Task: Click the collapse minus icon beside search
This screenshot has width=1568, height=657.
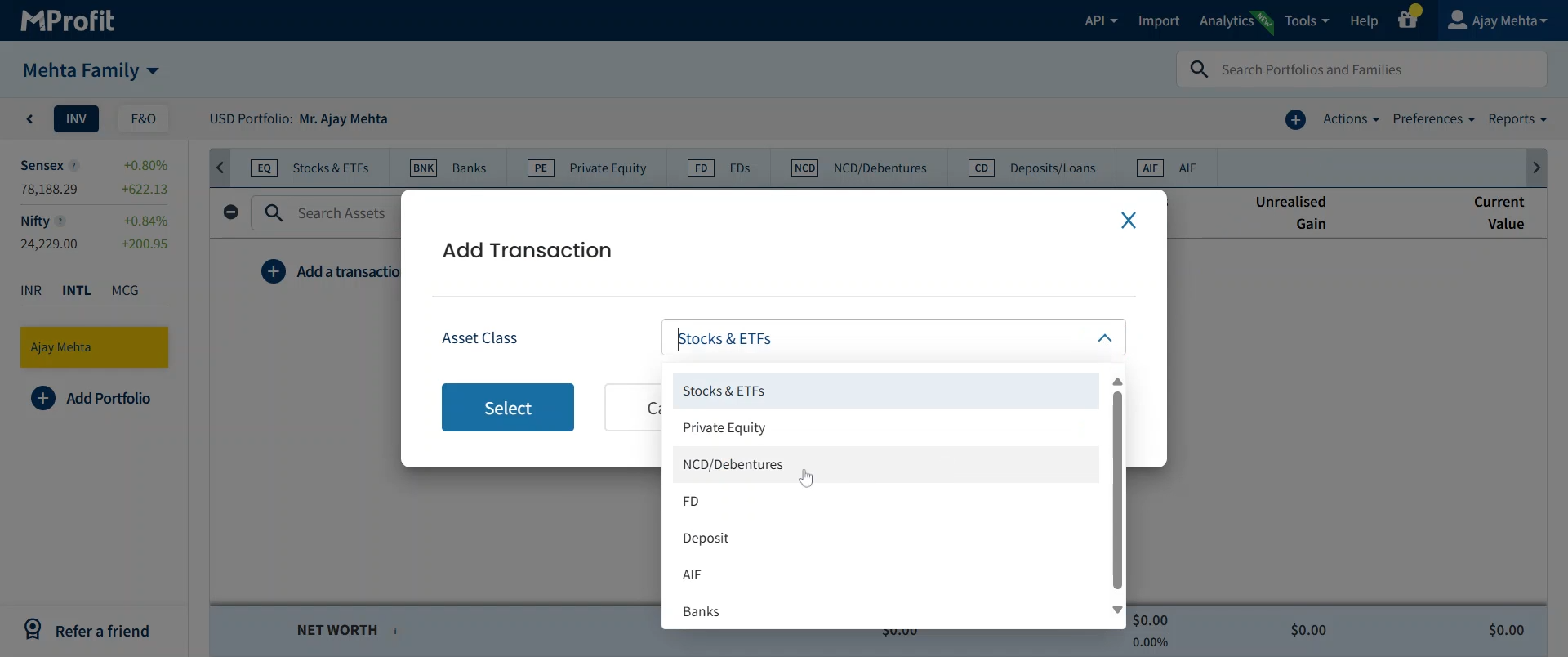Action: 231,212
